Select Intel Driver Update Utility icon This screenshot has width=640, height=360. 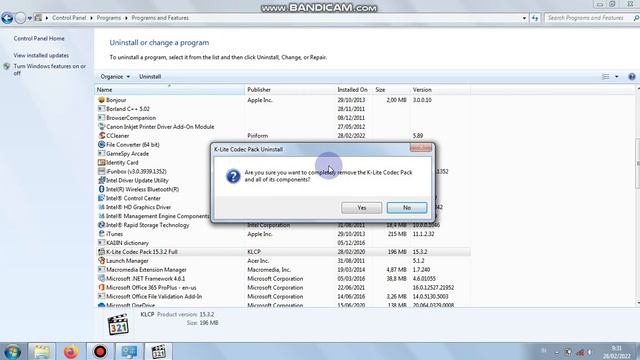101,180
